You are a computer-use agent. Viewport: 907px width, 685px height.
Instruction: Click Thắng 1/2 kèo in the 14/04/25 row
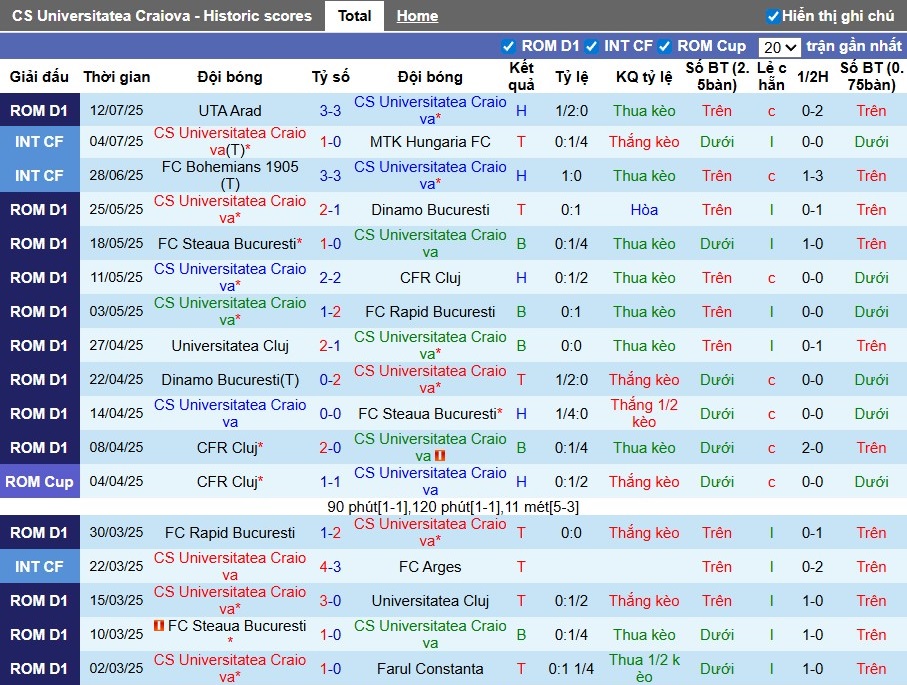click(x=644, y=414)
